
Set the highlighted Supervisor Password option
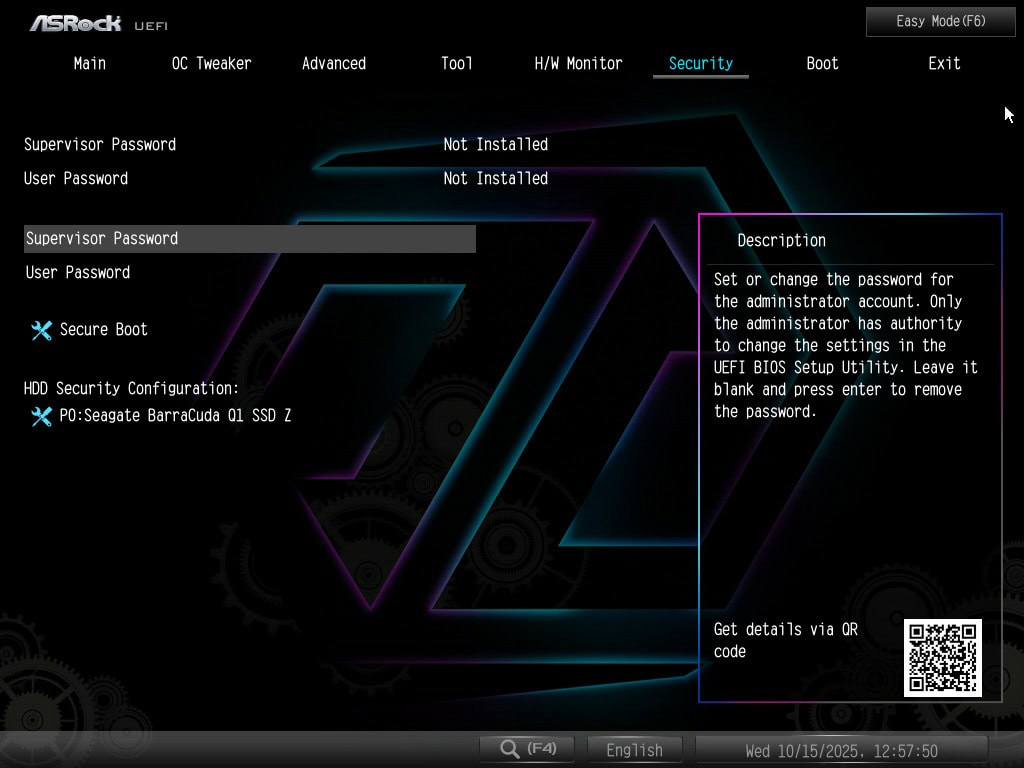(249, 238)
